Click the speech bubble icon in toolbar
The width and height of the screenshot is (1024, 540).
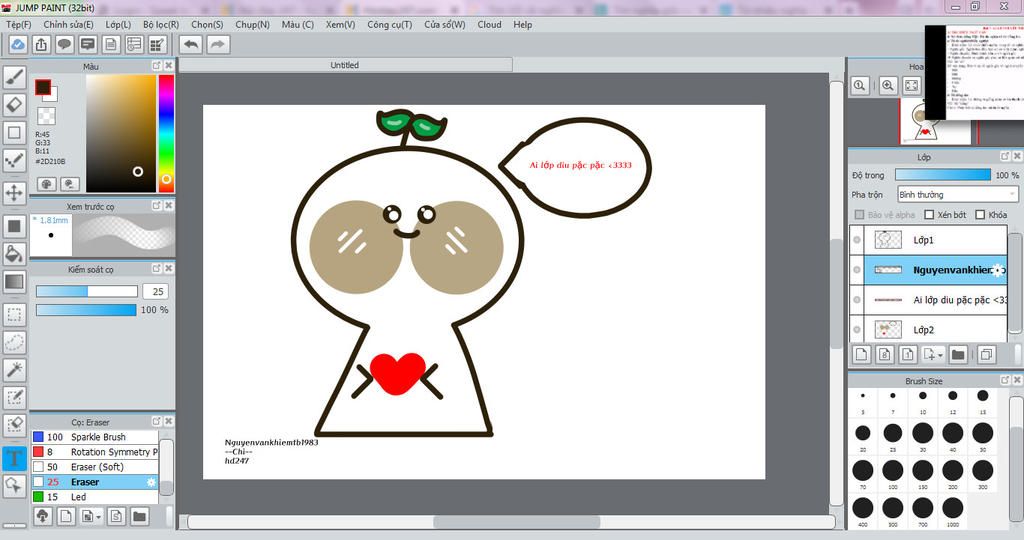[x=64, y=44]
